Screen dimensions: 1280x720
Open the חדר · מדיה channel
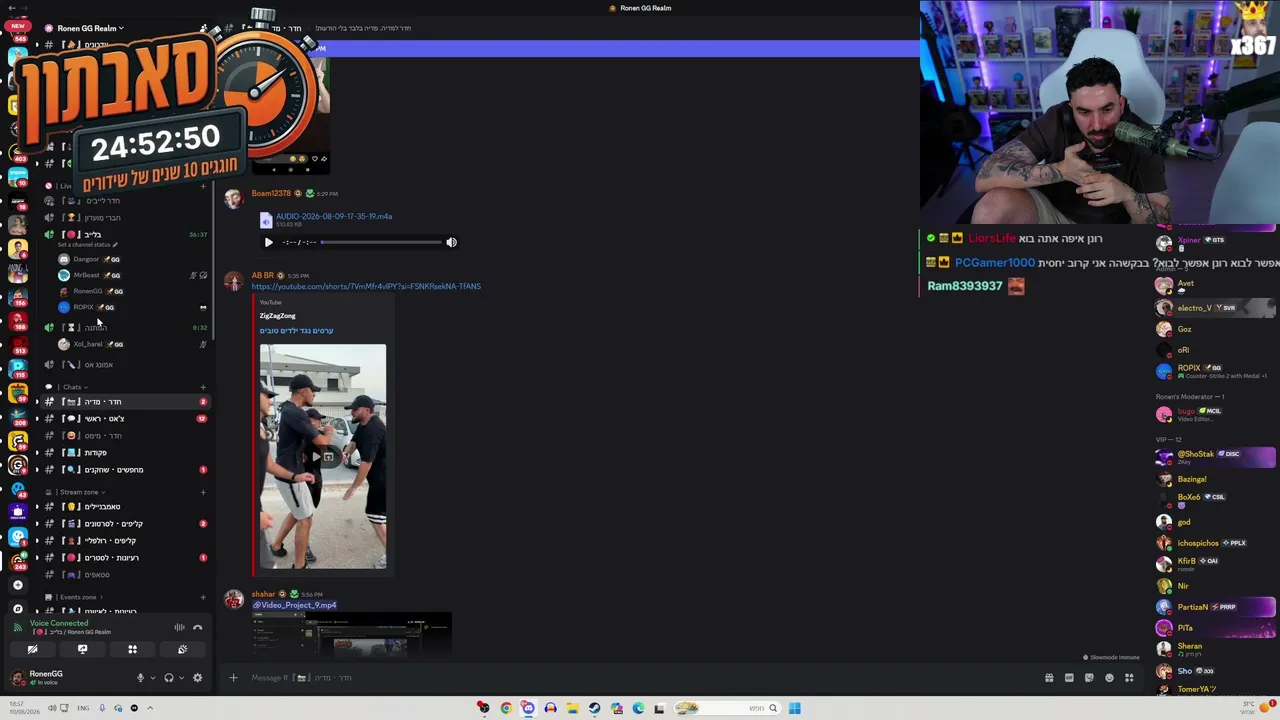pos(125,402)
